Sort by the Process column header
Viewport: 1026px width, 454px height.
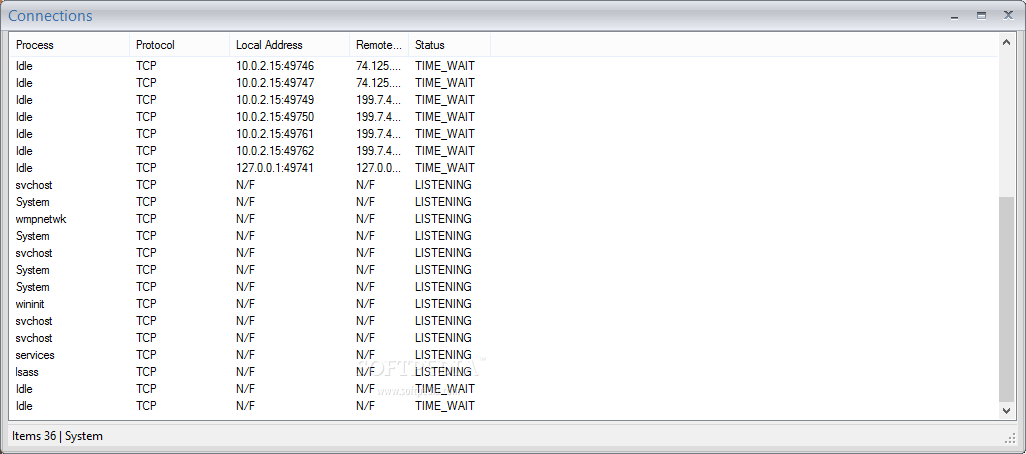69,45
